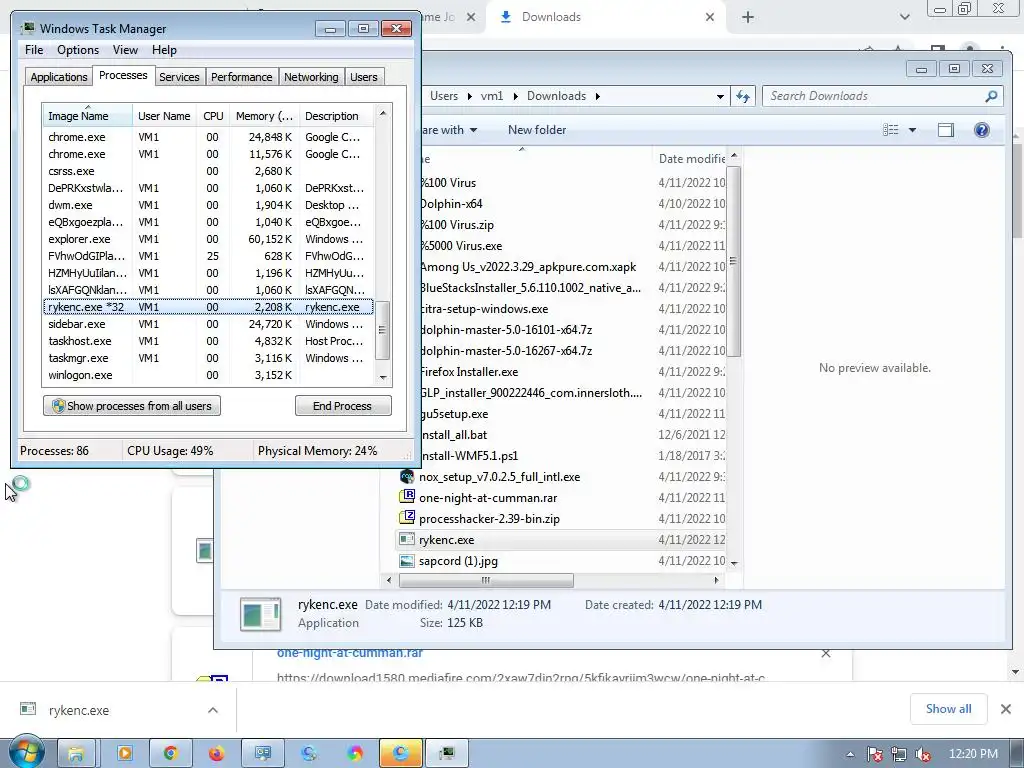Open a new Chrome tab
The image size is (1024, 768).
pyautogui.click(x=748, y=17)
